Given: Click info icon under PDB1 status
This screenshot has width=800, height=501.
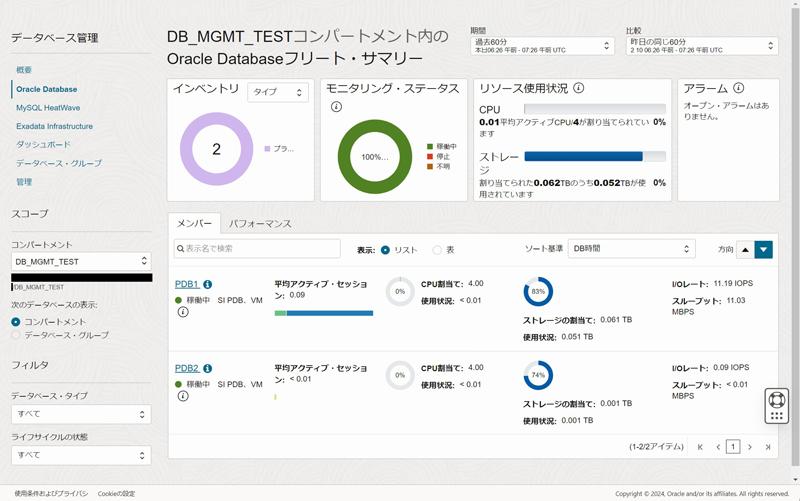Looking at the screenshot, I should [183, 312].
